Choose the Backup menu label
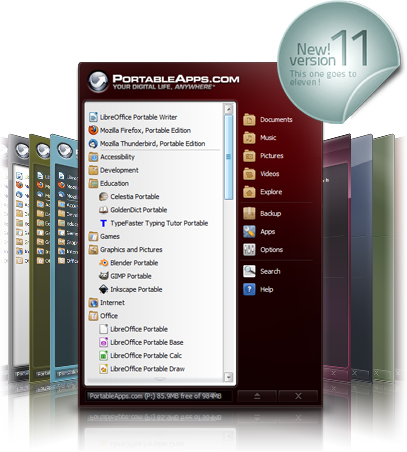The height and width of the screenshot is (452, 407). (270, 213)
